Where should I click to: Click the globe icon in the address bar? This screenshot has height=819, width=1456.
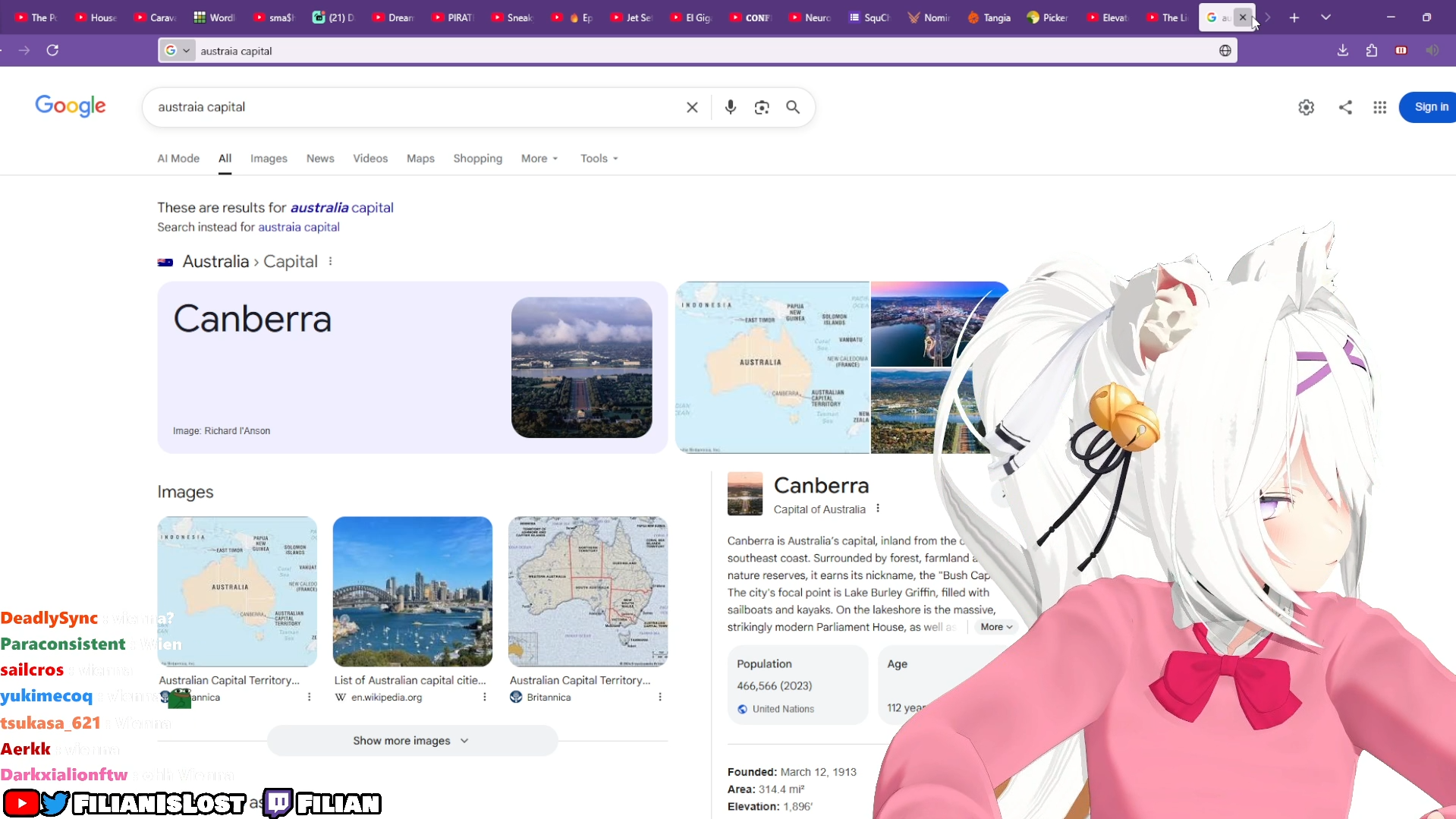pos(1225,51)
